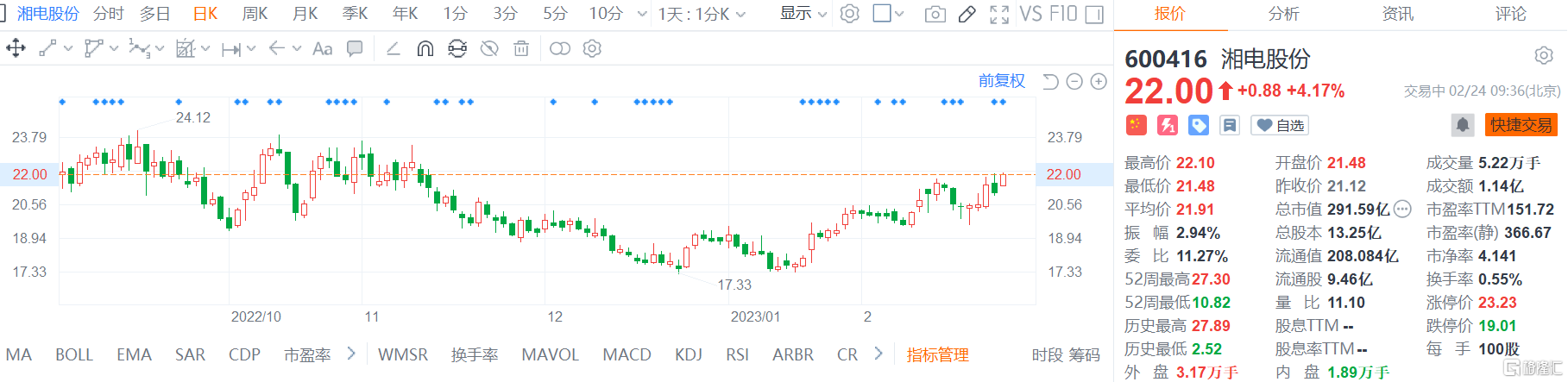Toggle the magnet snap mode
This screenshot has height=382, width=1568.
tap(425, 49)
